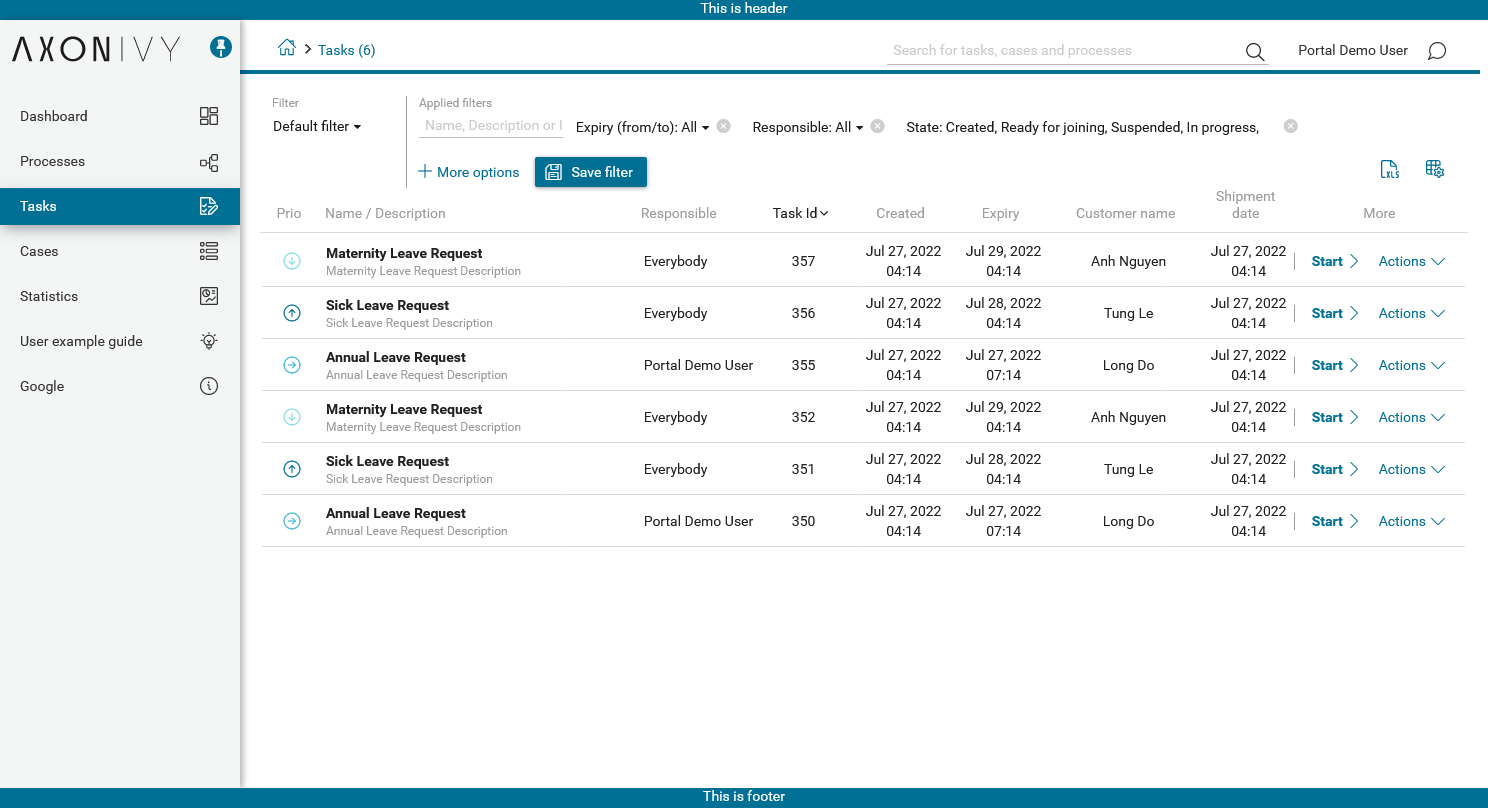Open Actions menu for task 351
This screenshot has width=1488, height=808.
click(x=1411, y=469)
